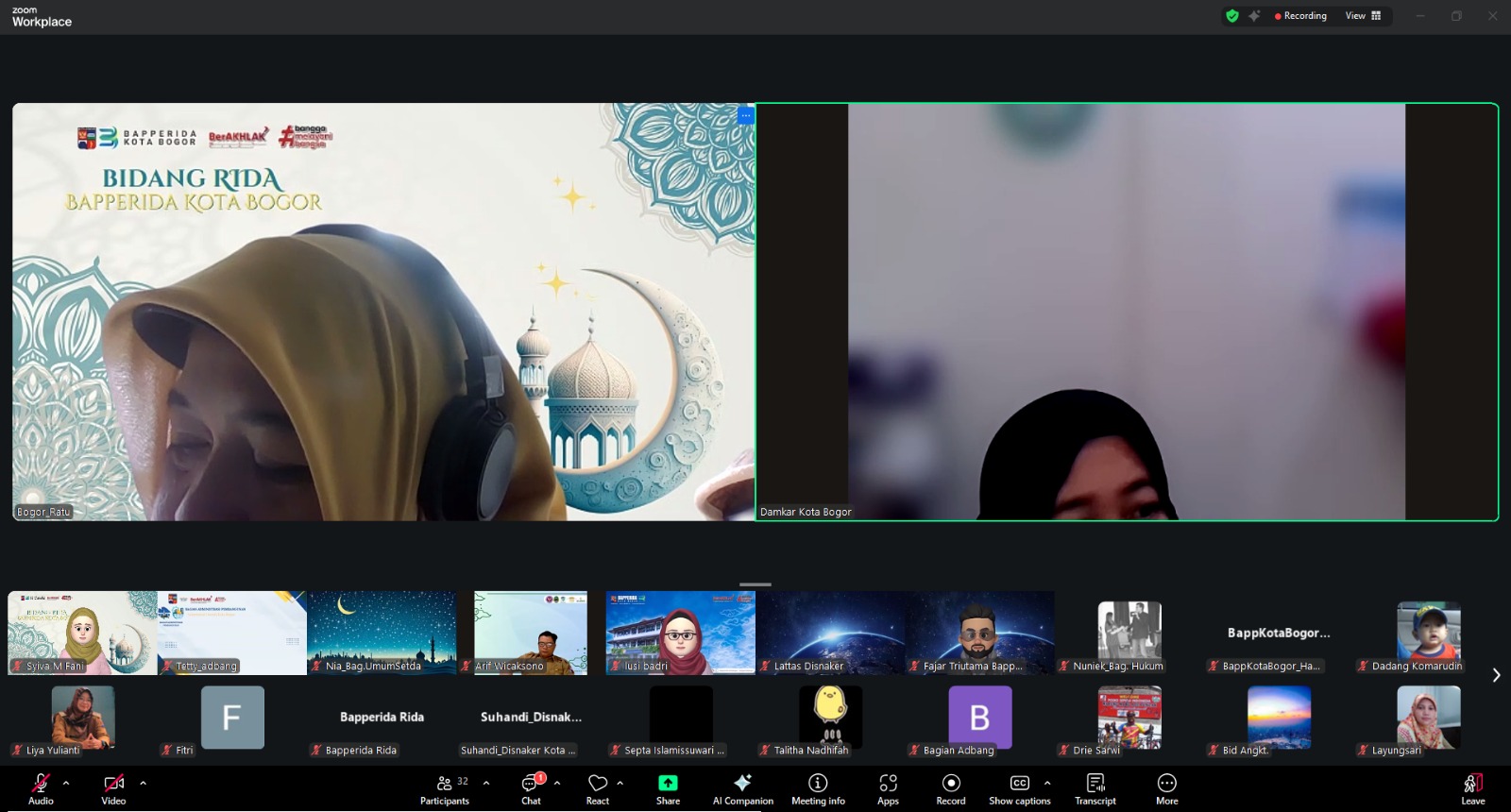Open the Apps panel
Image resolution: width=1511 pixels, height=812 pixels.
tap(888, 788)
